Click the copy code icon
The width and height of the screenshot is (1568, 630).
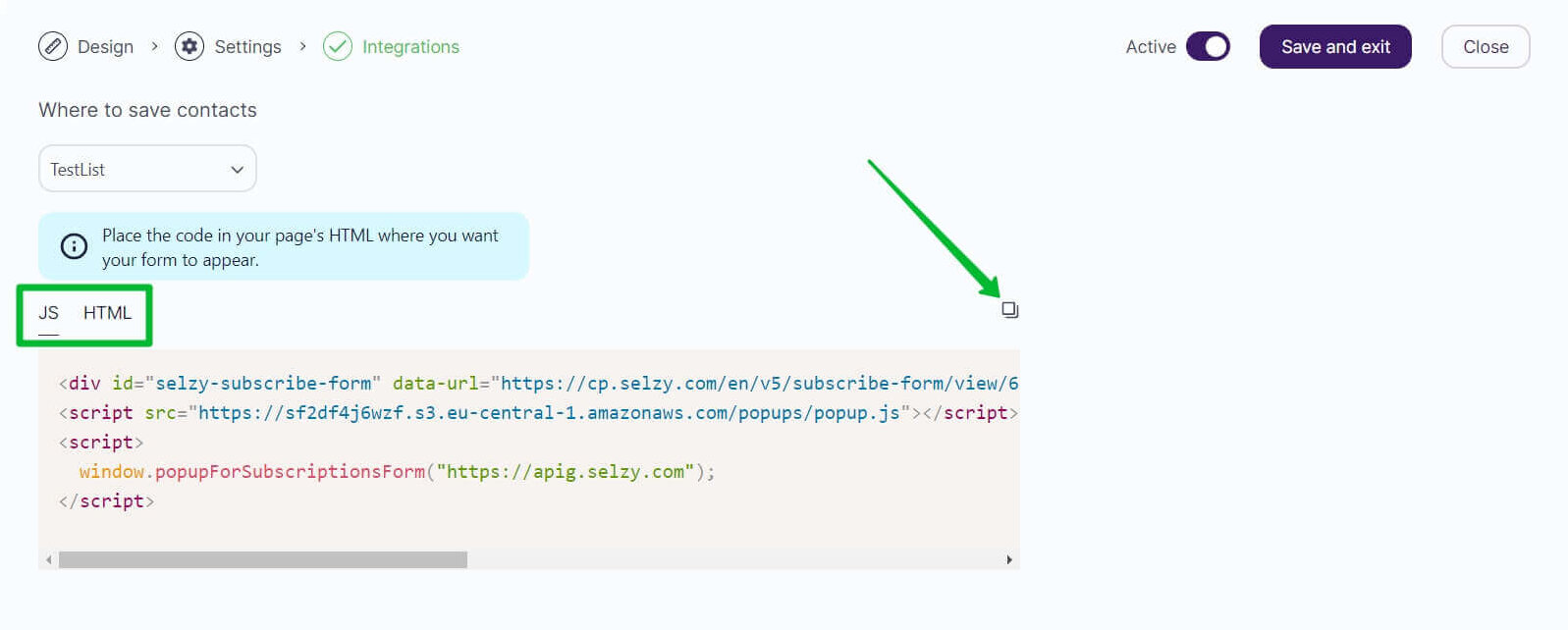point(1009,310)
